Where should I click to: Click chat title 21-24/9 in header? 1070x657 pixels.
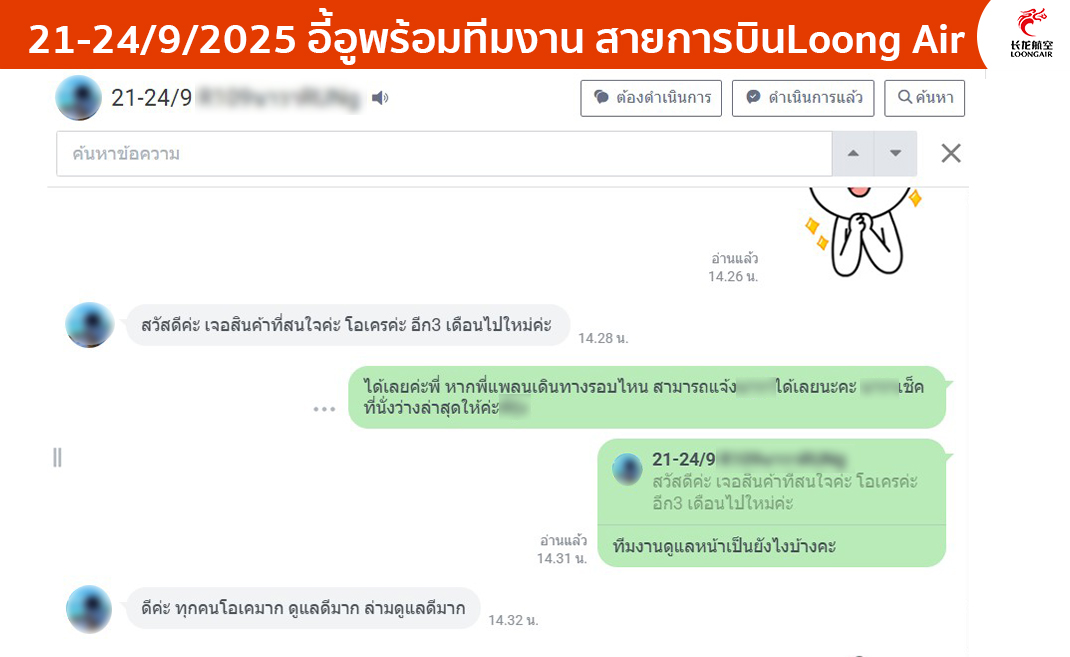tap(151, 98)
